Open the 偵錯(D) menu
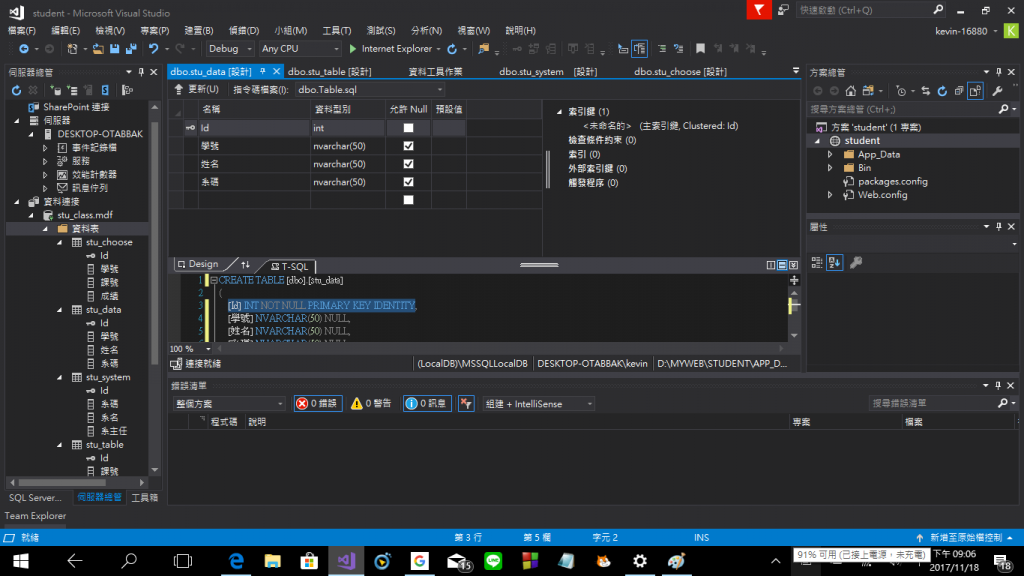The width and height of the screenshot is (1024, 576). [x=244, y=31]
